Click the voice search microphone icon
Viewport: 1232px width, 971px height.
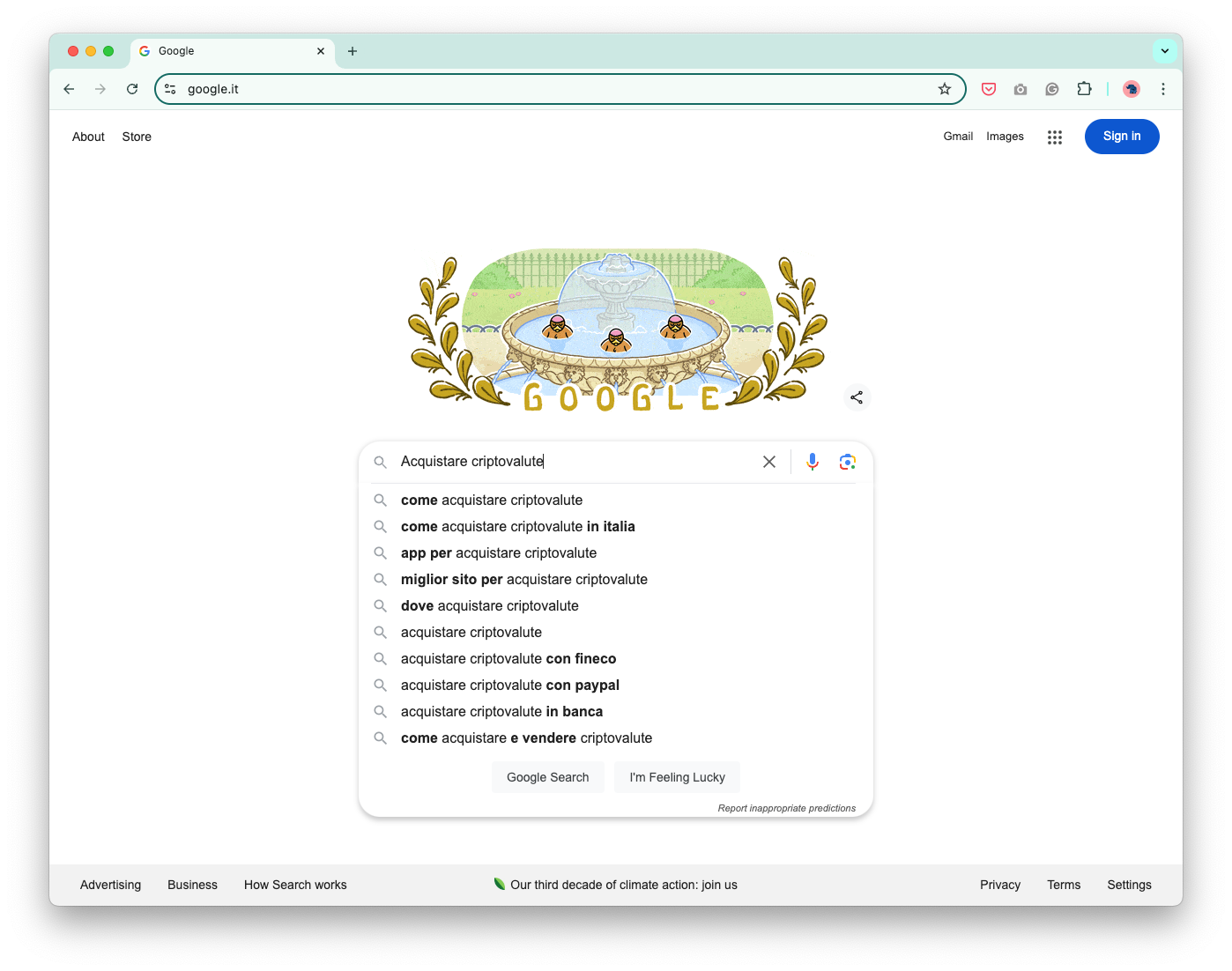[x=812, y=461]
